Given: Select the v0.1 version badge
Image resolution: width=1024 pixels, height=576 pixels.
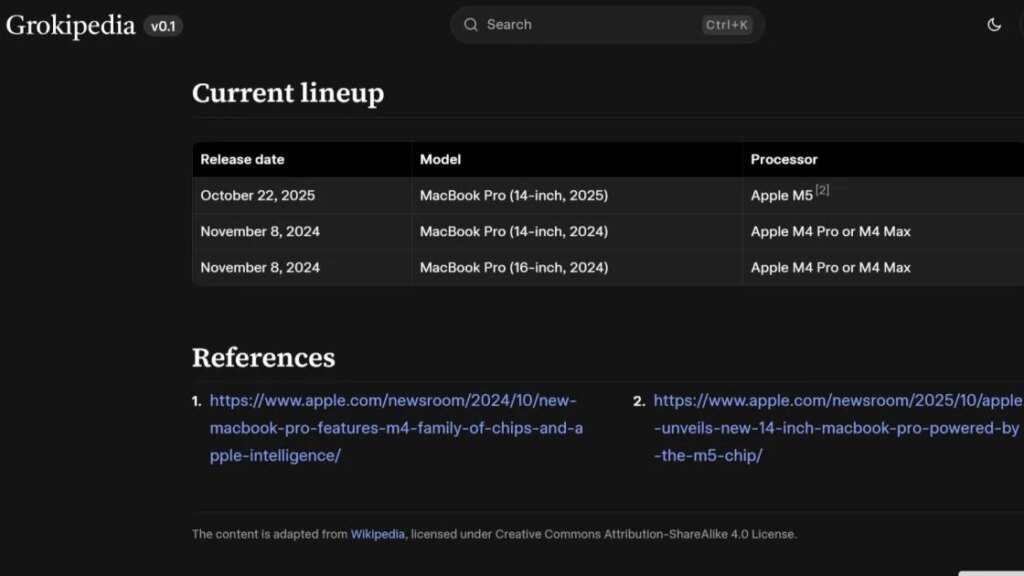Looking at the screenshot, I should click(163, 26).
